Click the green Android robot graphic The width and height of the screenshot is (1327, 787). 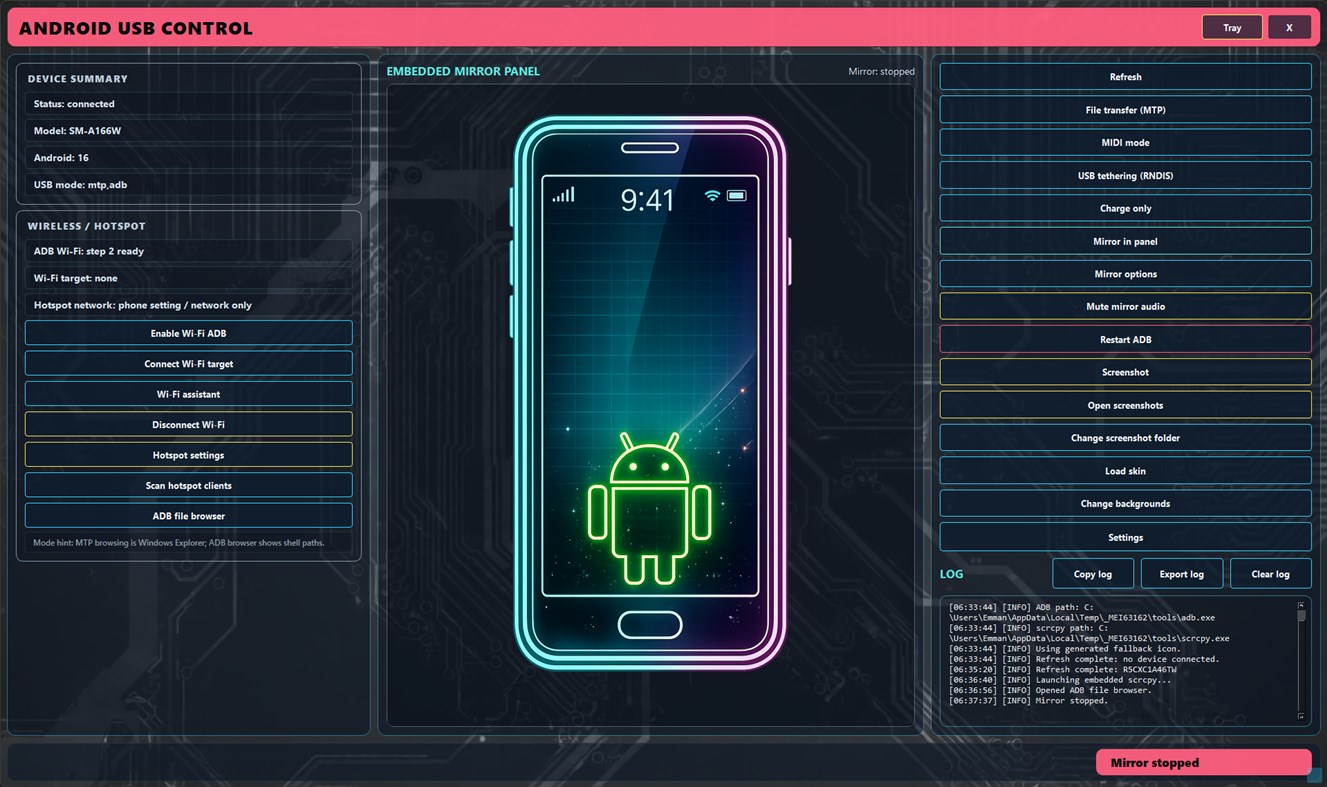[x=650, y=509]
